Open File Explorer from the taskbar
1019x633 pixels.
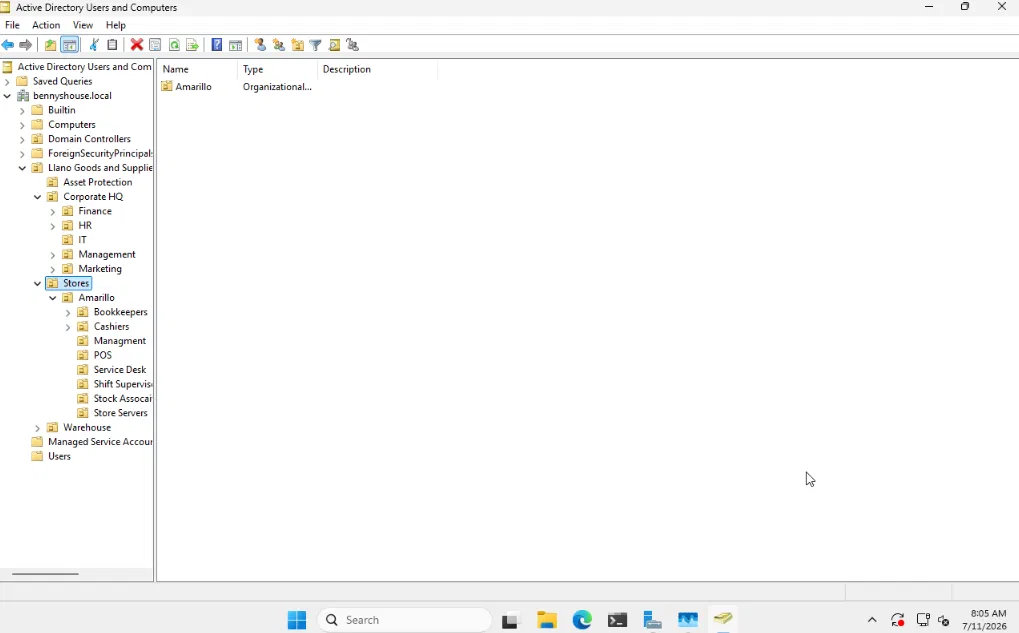point(547,619)
